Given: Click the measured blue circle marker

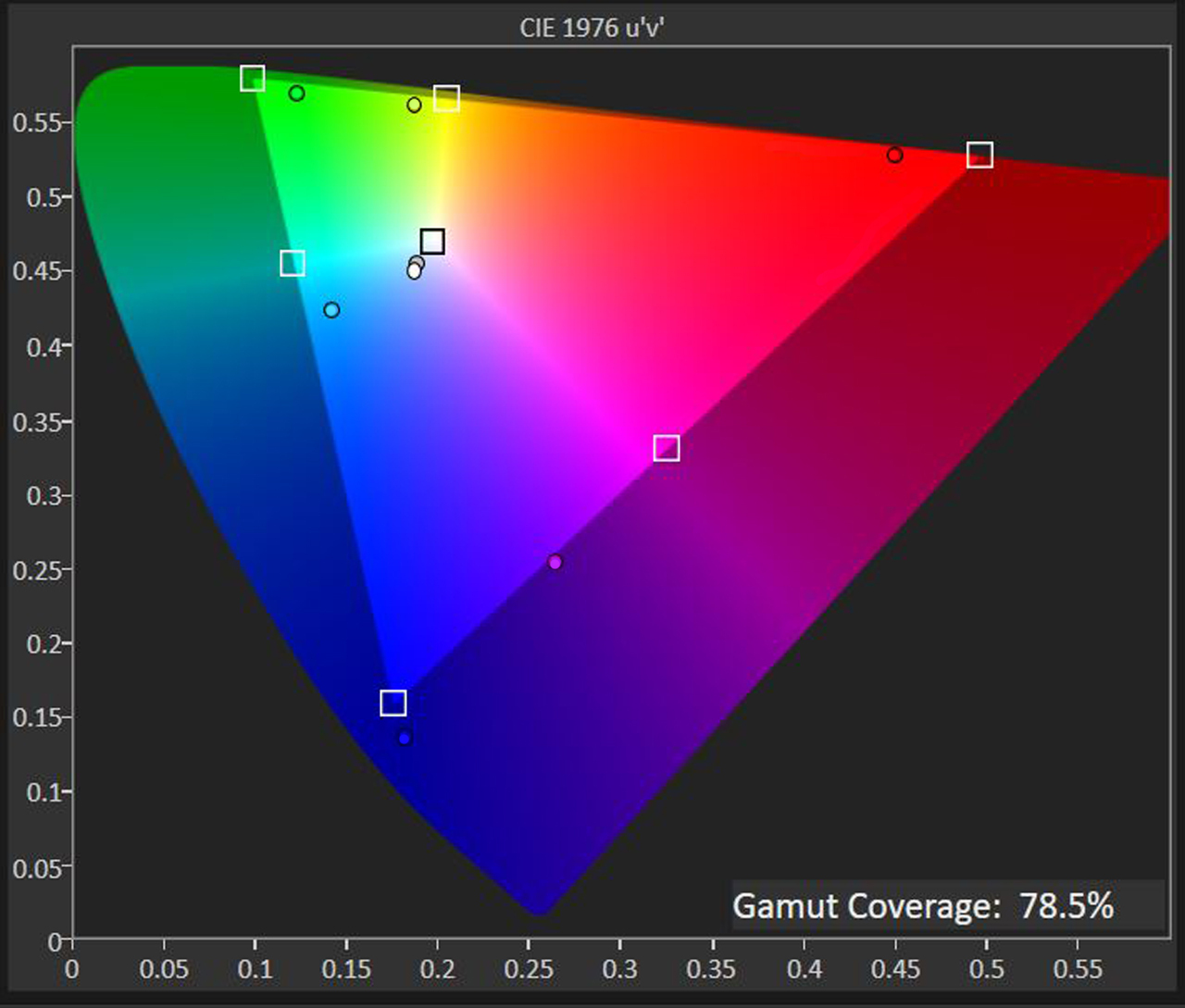Looking at the screenshot, I should click(x=405, y=738).
